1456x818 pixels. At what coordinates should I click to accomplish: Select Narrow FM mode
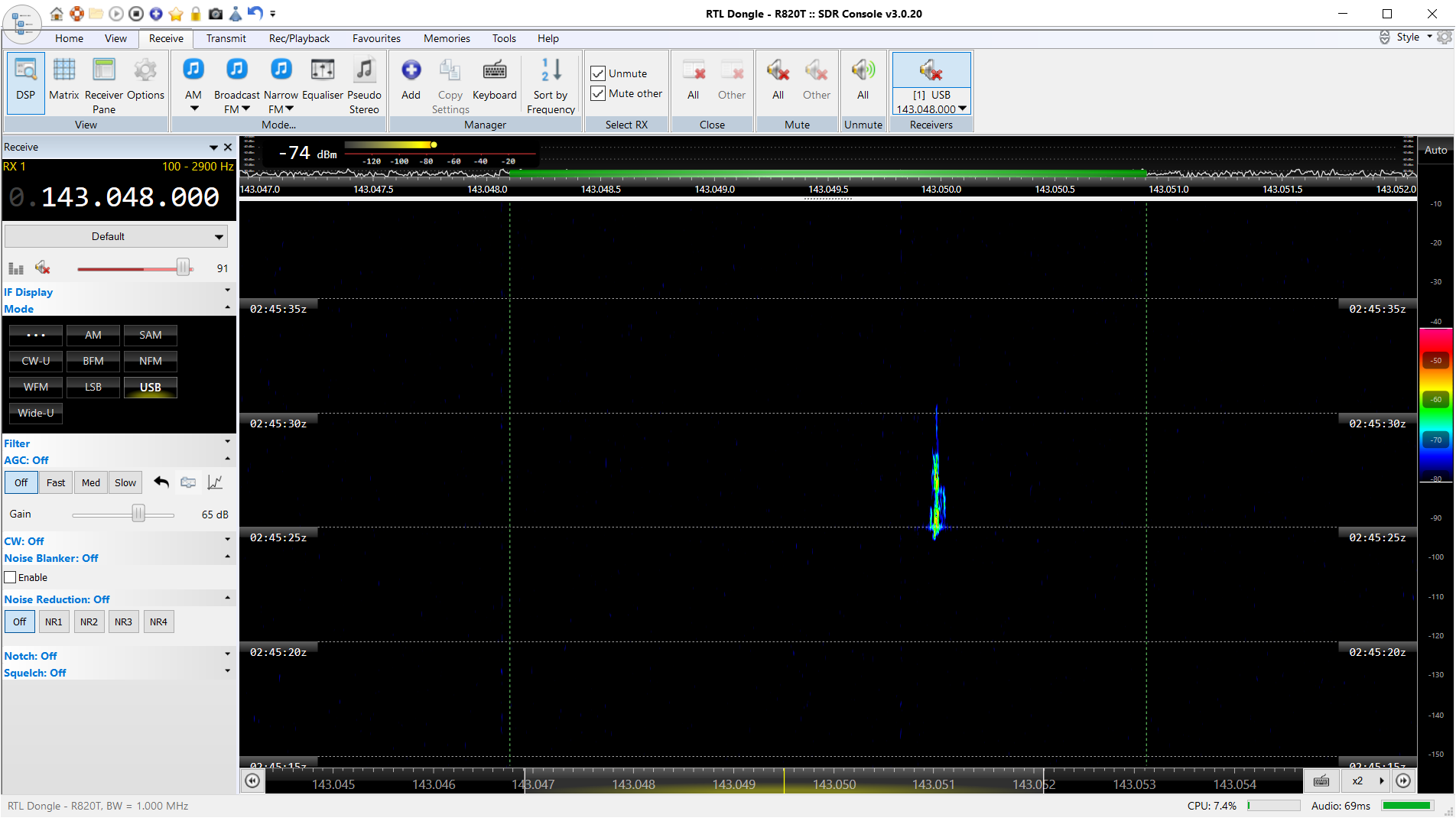tap(281, 85)
